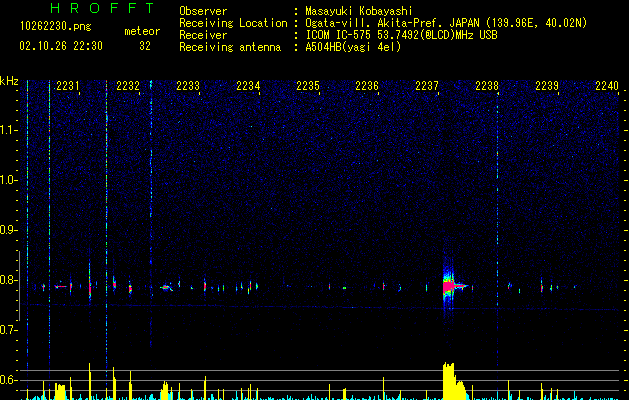Click the meteor count 32
This screenshot has height=400, width=629.
click(145, 46)
